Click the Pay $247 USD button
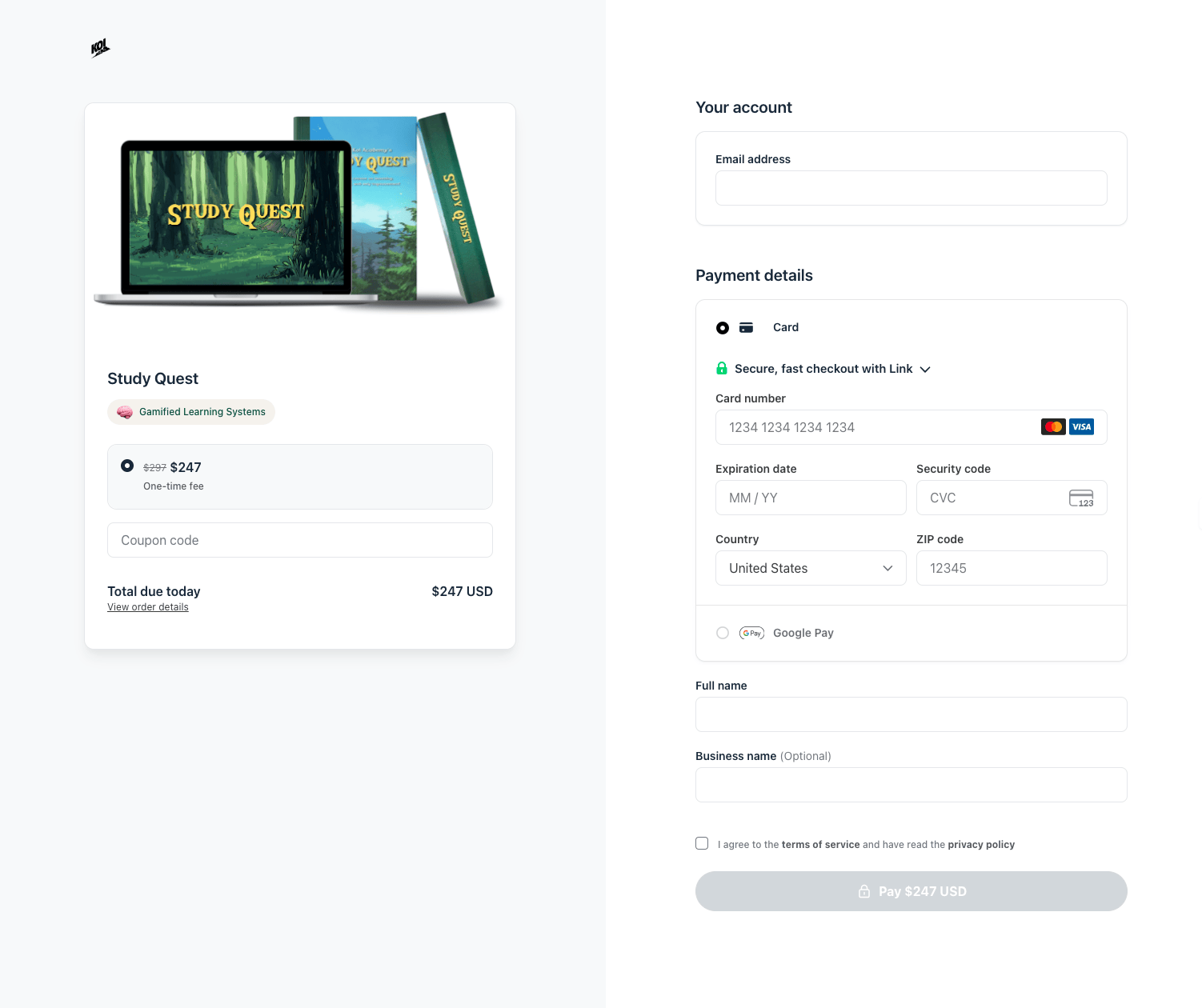This screenshot has height=1008, width=1202. 912,891
